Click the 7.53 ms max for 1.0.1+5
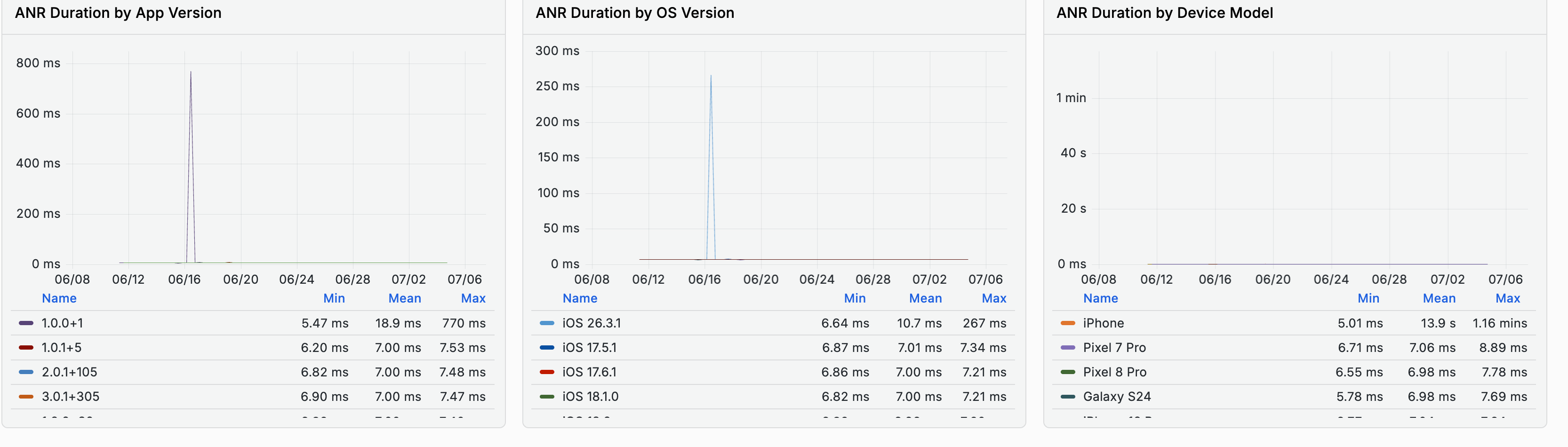The width and height of the screenshot is (1568, 447). (463, 348)
